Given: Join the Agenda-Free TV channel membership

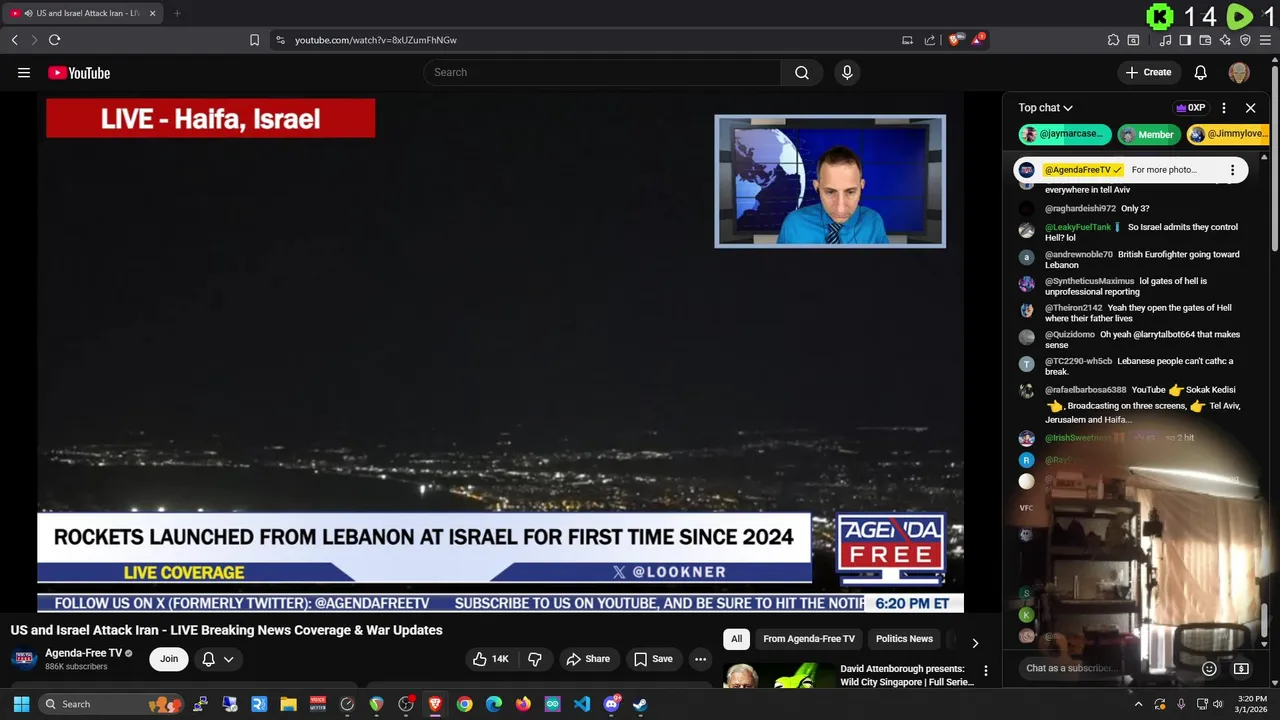Looking at the screenshot, I should (169, 659).
